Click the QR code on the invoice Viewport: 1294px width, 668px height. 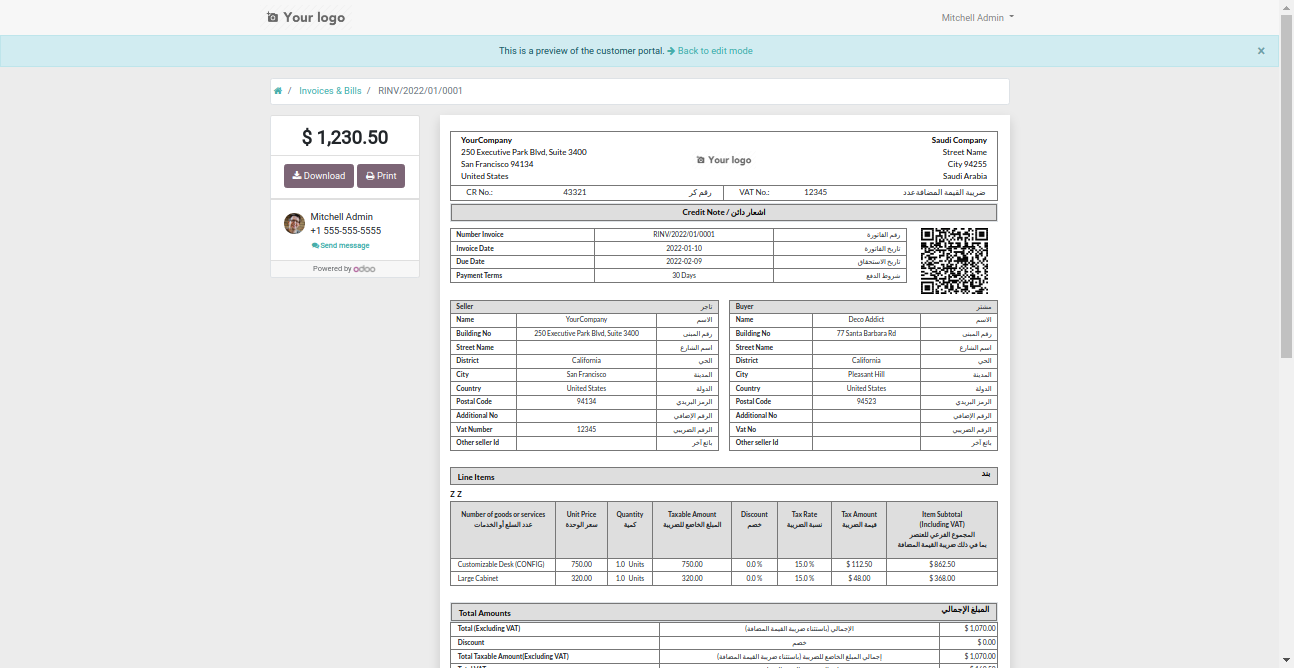point(954,261)
